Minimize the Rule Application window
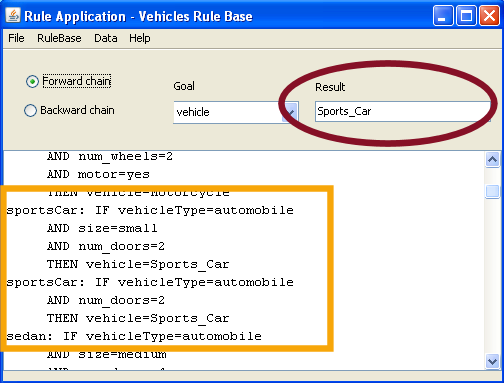Viewport: 504px width, 383px height. [443, 16]
